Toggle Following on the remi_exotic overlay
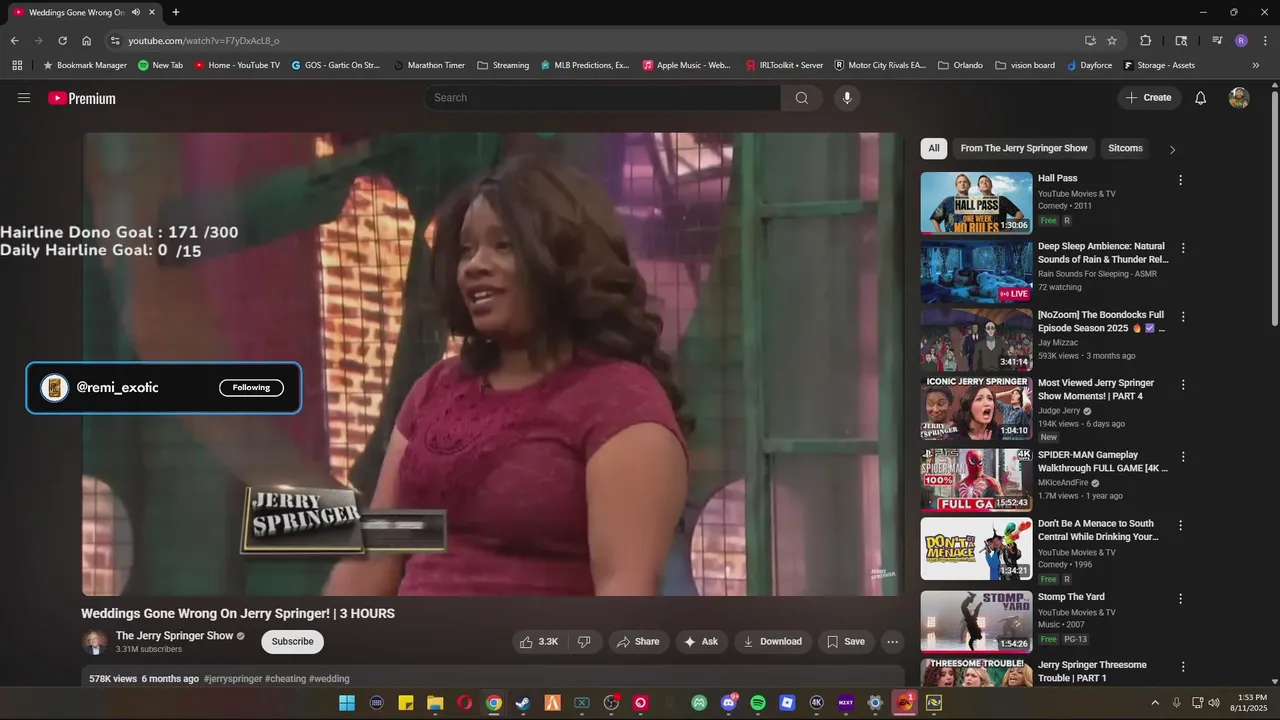This screenshot has height=720, width=1280. tap(251, 388)
